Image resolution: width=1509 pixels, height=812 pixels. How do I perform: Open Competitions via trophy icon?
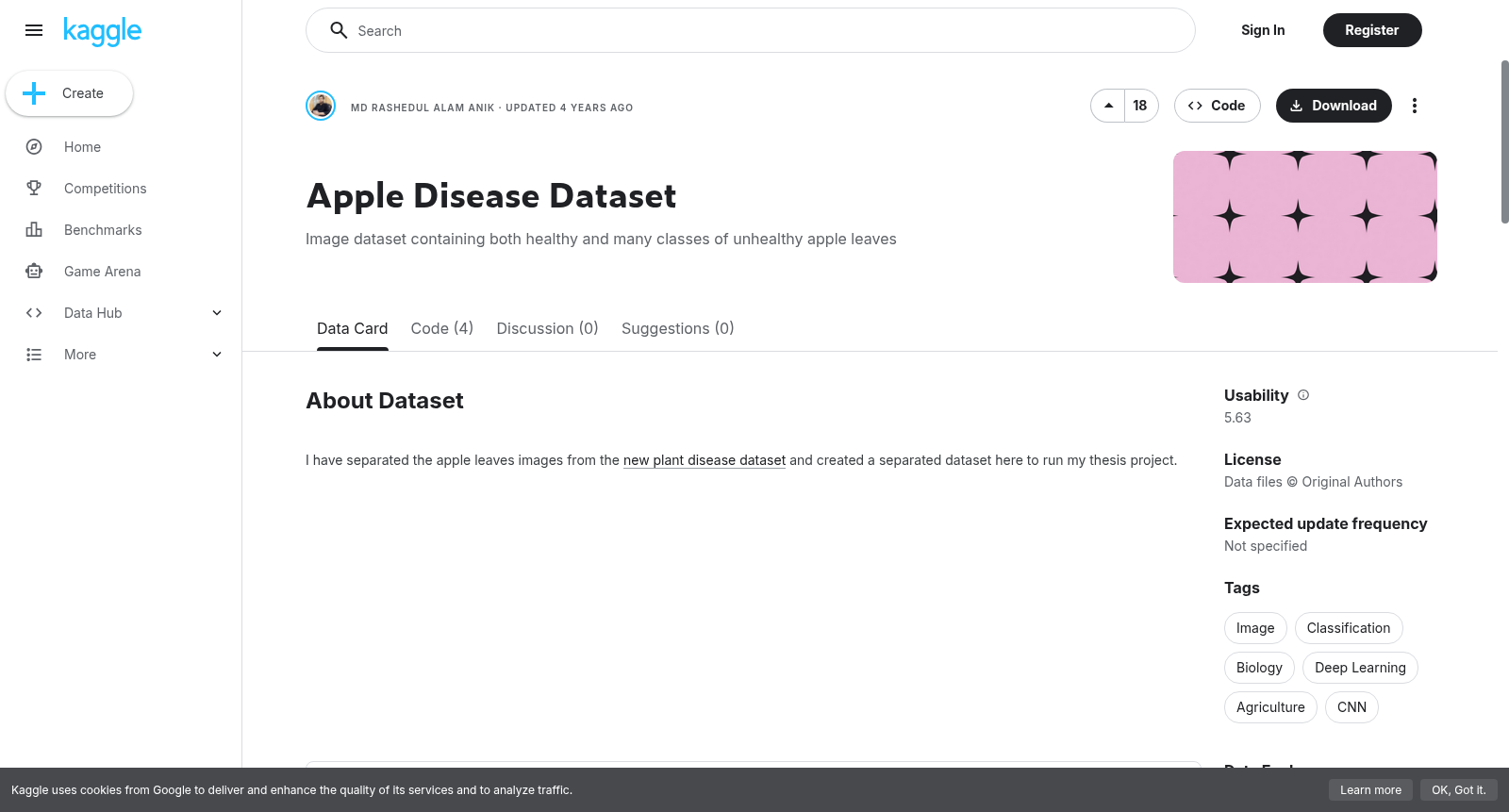pos(34,189)
